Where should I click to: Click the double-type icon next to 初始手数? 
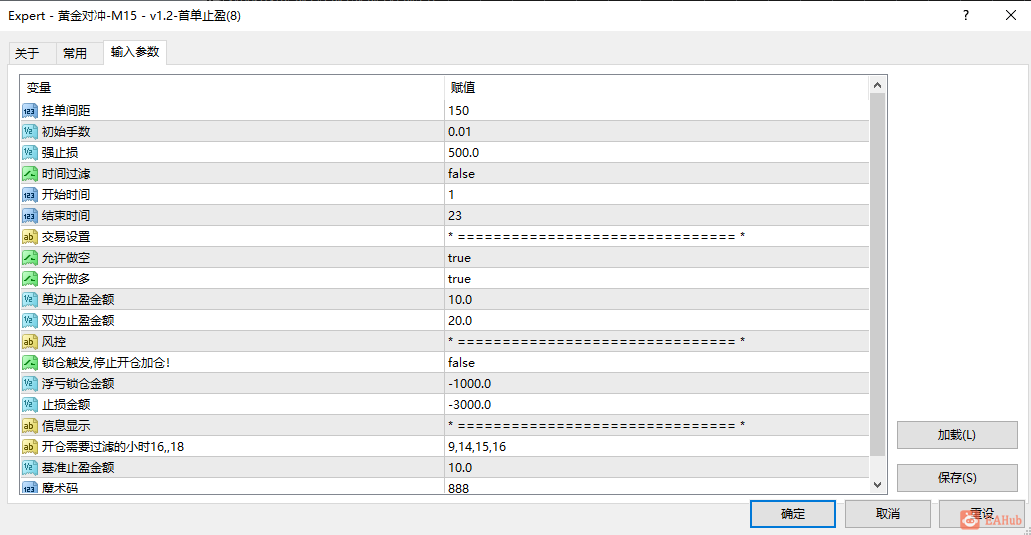30,131
